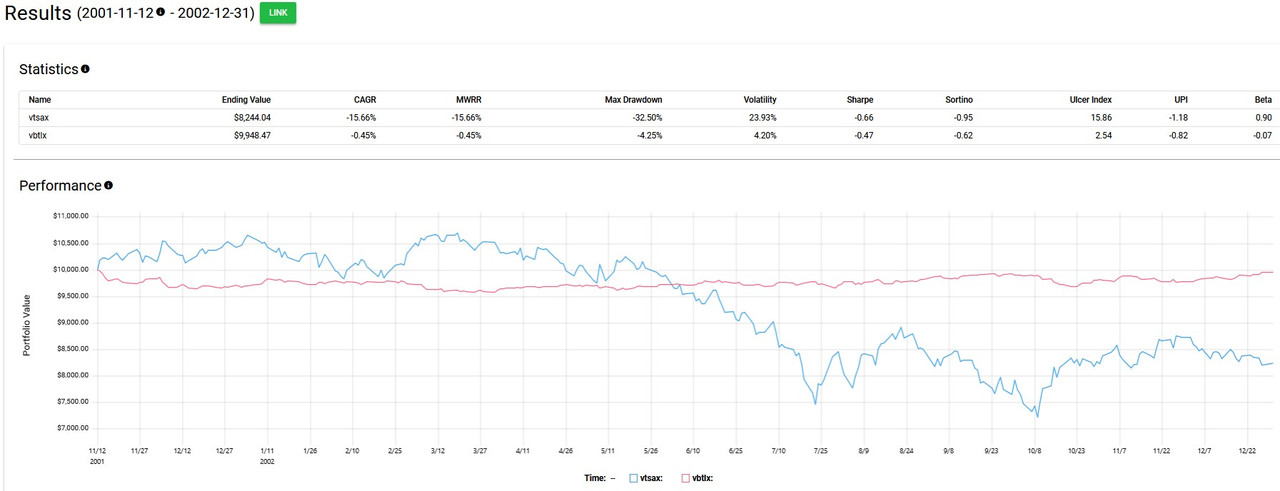1280x491 pixels.
Task: Click the info icon after start date 2001-11-12
Action: (160, 13)
